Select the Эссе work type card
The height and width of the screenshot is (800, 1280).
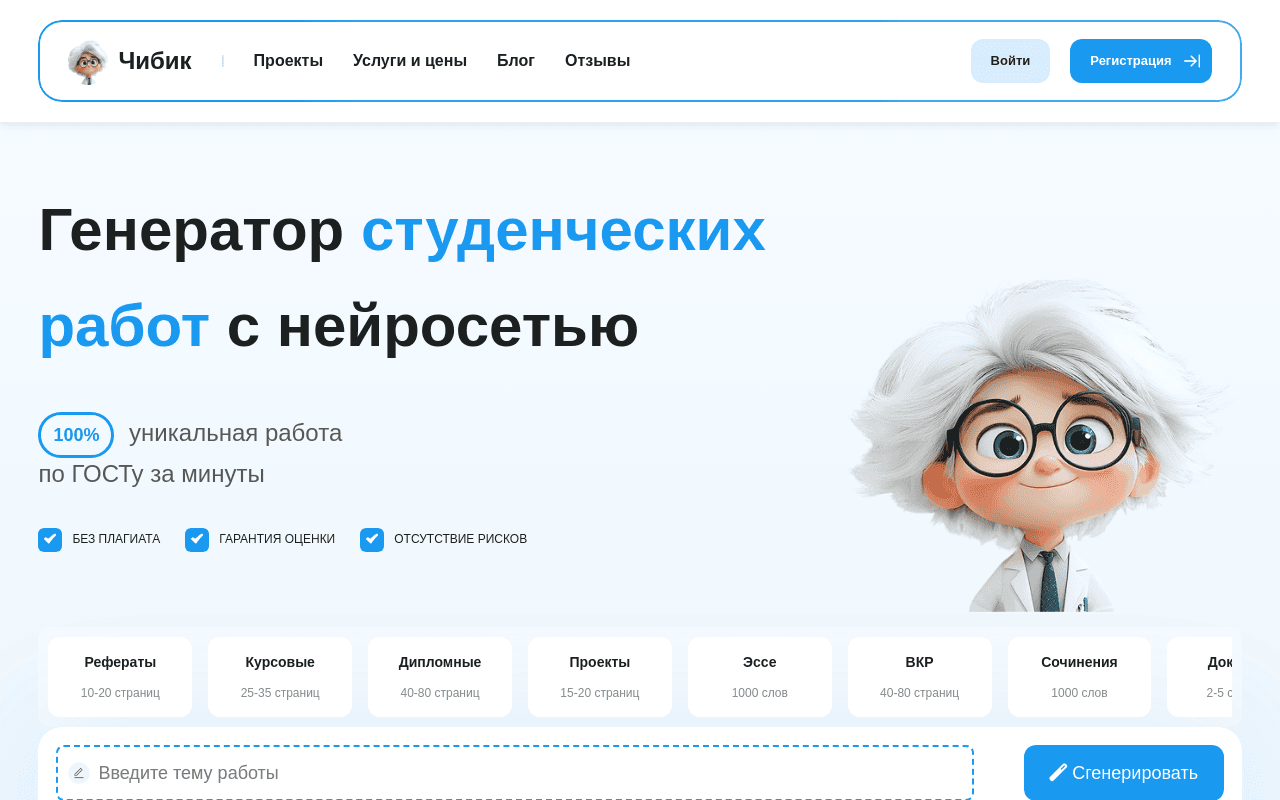click(x=760, y=677)
